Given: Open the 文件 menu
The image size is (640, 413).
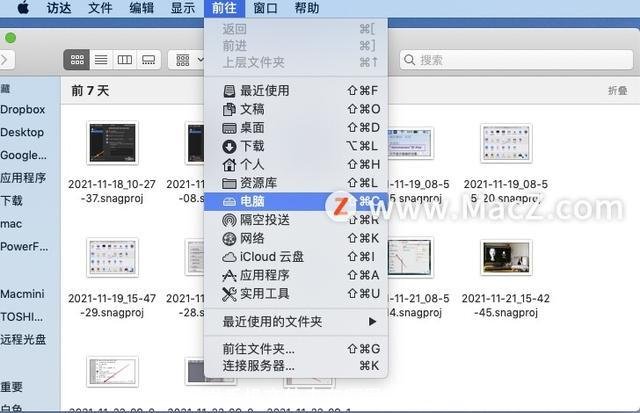Looking at the screenshot, I should (x=100, y=8).
